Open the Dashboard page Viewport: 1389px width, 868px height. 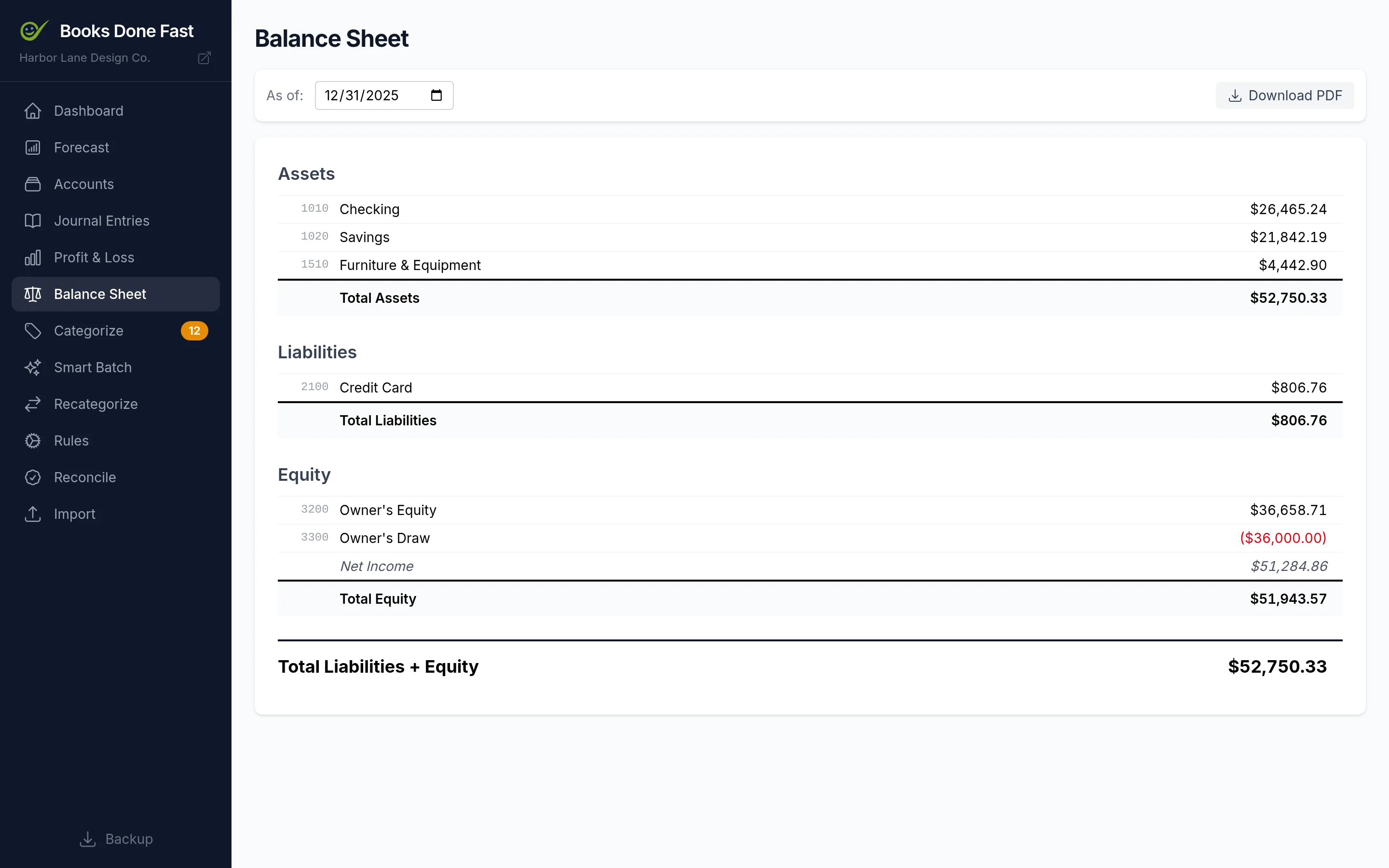(115, 111)
